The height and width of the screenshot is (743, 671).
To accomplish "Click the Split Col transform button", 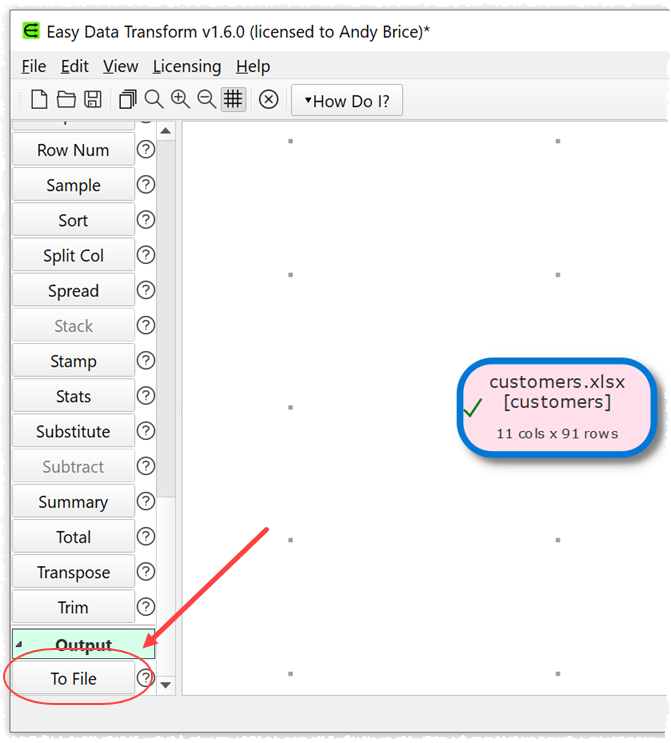I will click(x=73, y=255).
